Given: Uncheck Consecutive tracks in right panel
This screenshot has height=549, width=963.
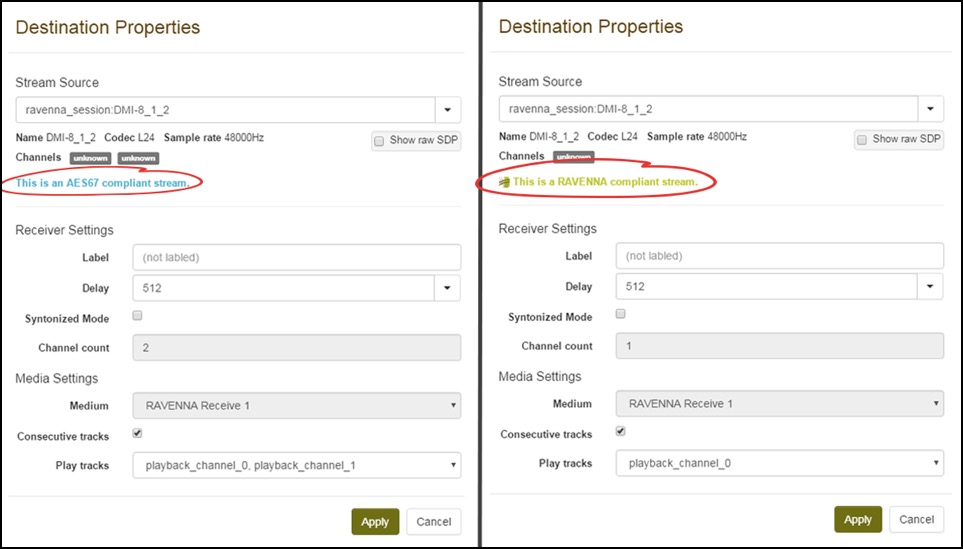Looking at the screenshot, I should [x=621, y=432].
